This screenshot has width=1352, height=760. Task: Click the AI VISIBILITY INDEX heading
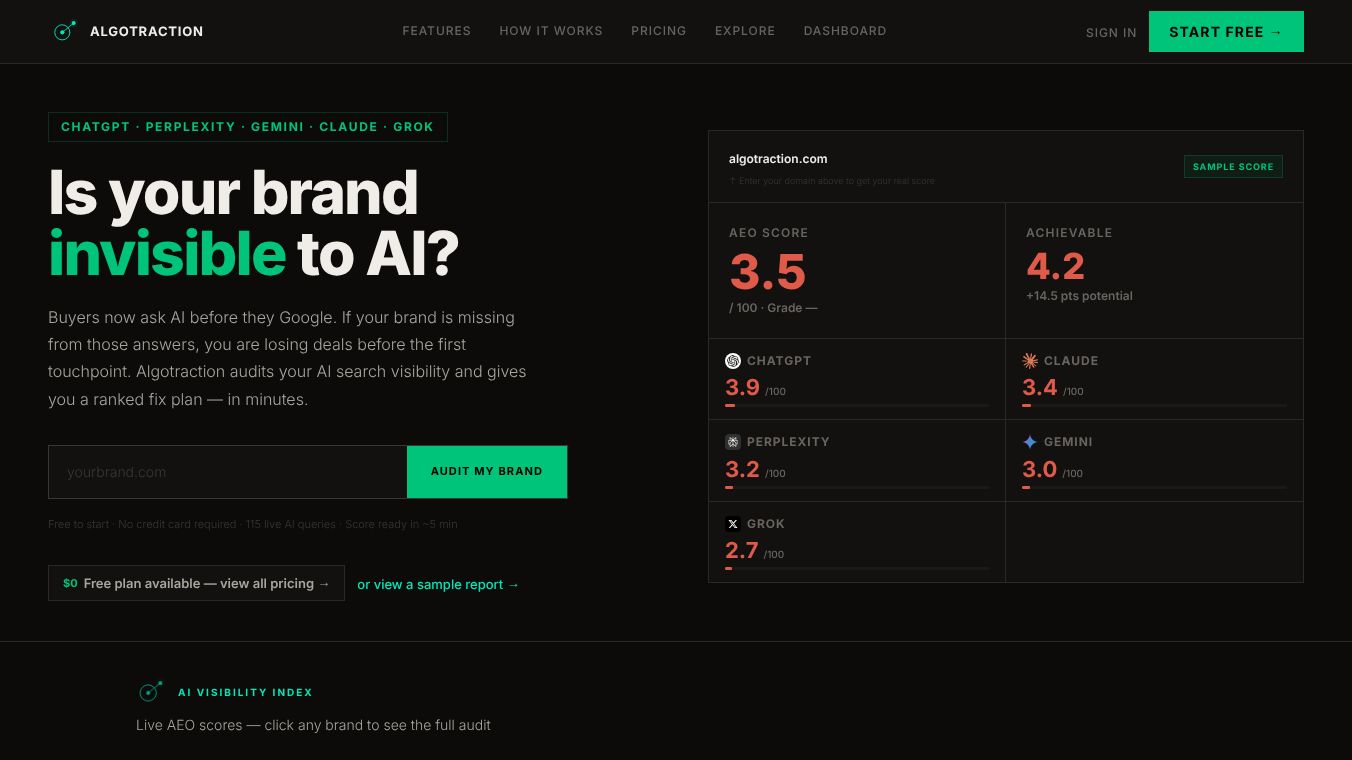click(245, 692)
